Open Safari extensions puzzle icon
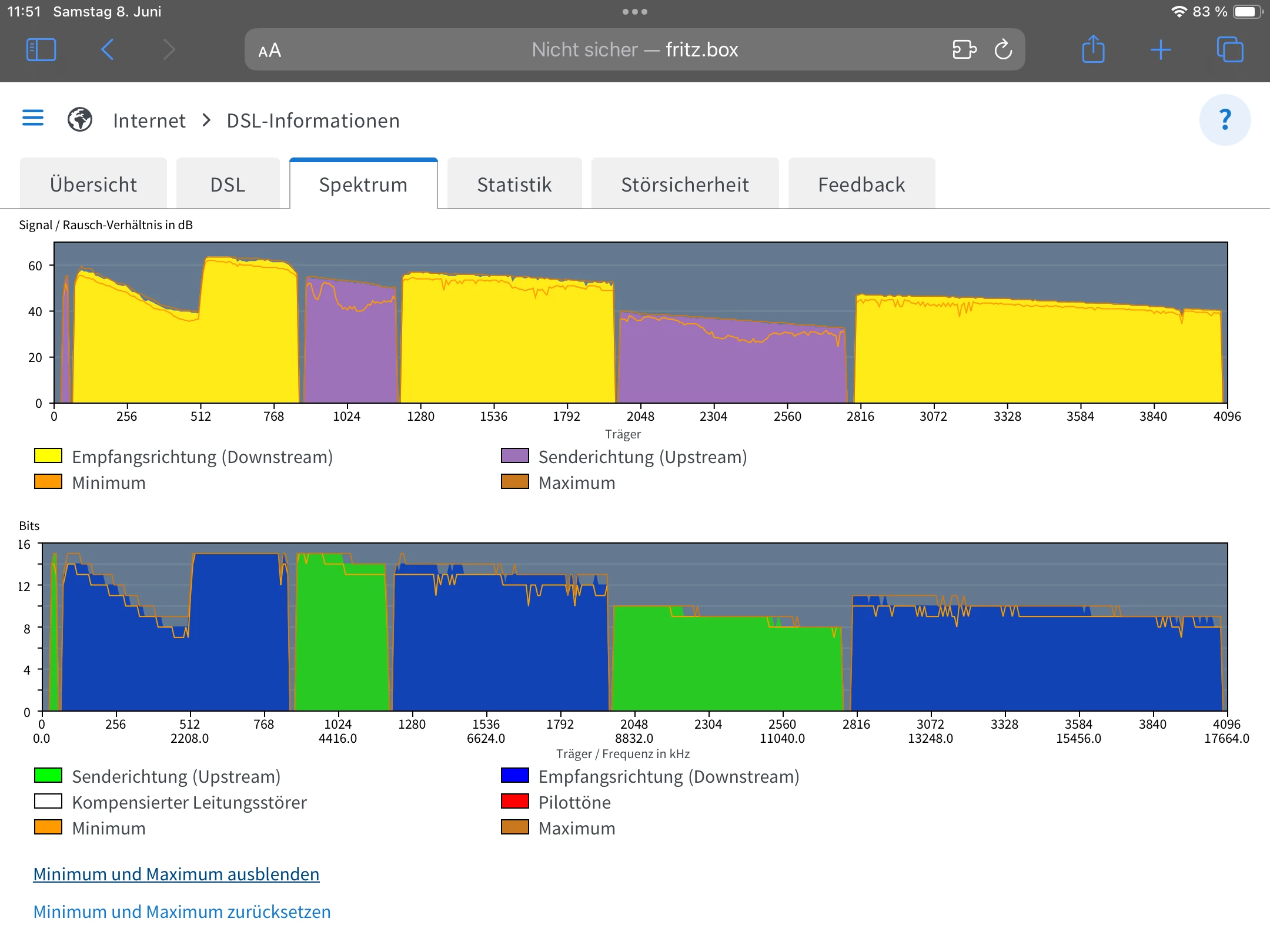This screenshot has height=952, width=1270. (x=964, y=50)
